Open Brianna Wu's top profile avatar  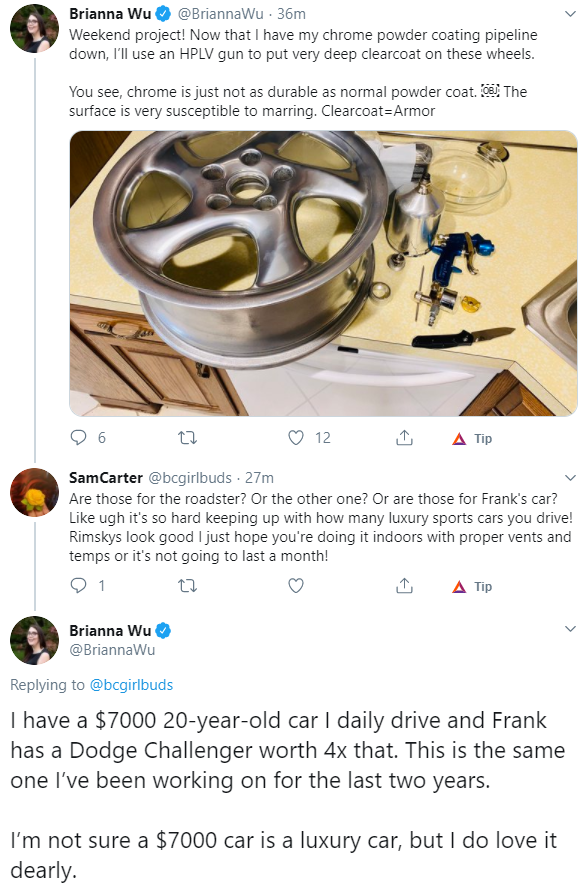click(x=34, y=28)
